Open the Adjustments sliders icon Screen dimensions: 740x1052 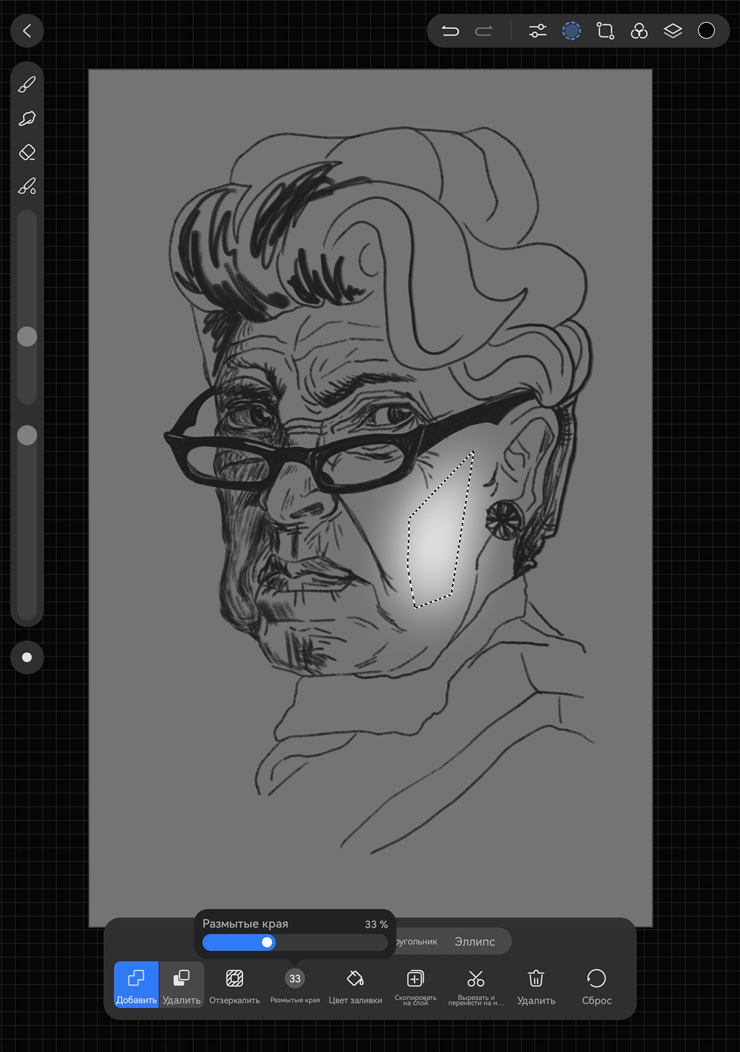click(x=538, y=31)
